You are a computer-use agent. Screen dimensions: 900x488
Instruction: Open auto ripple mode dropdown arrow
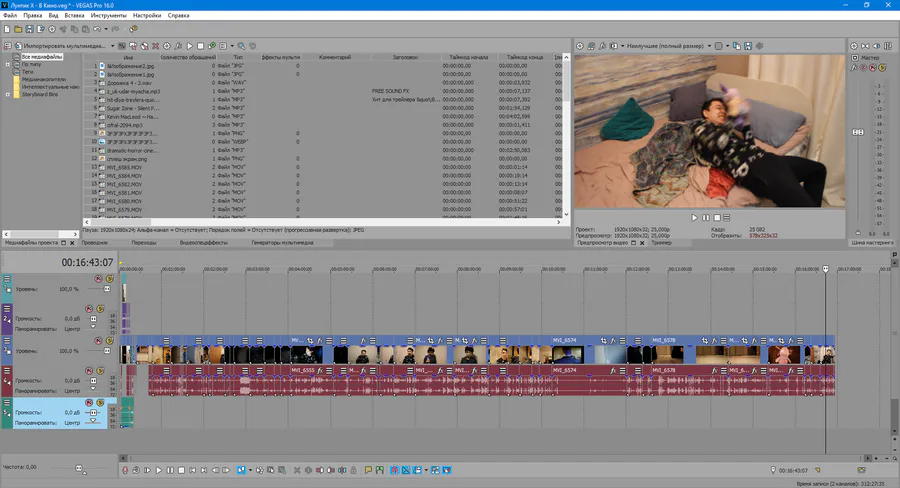tap(426, 470)
